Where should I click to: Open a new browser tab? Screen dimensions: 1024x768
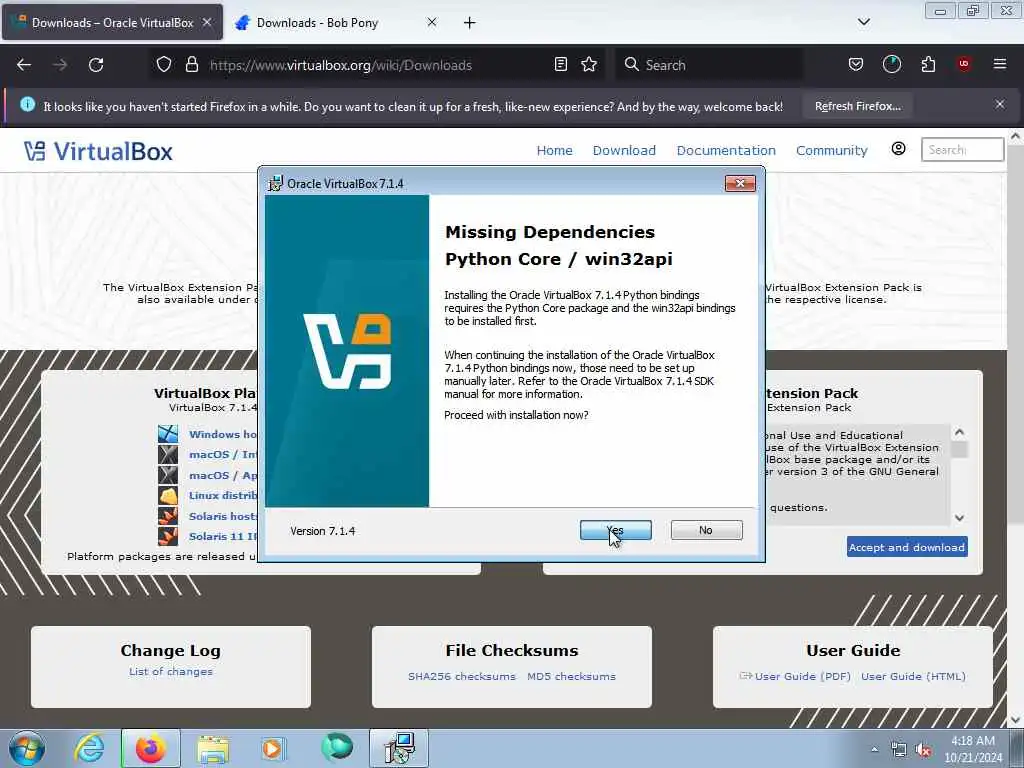coord(470,23)
